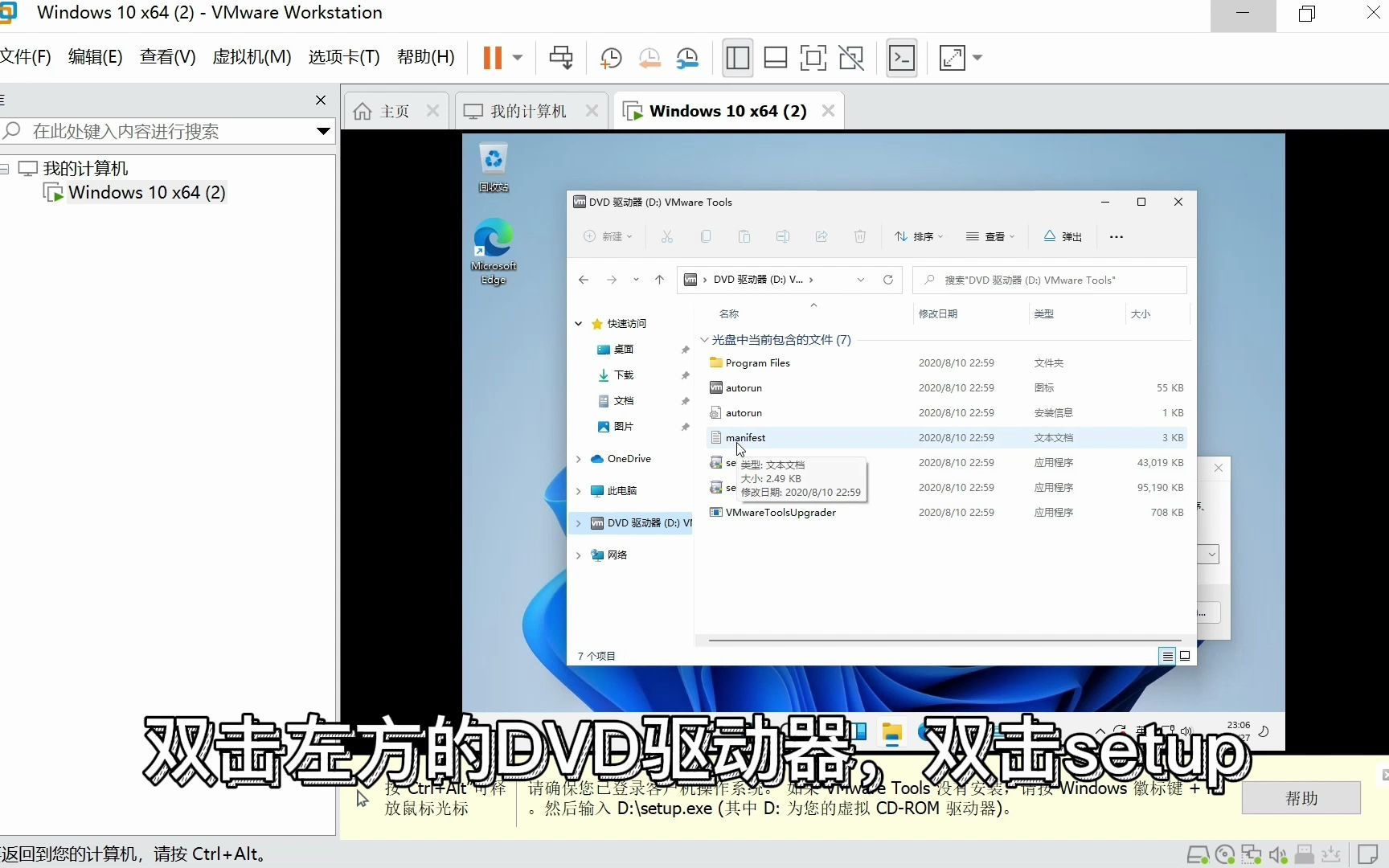Refresh the Explorer folder view
This screenshot has height=868, width=1389.
click(888, 280)
